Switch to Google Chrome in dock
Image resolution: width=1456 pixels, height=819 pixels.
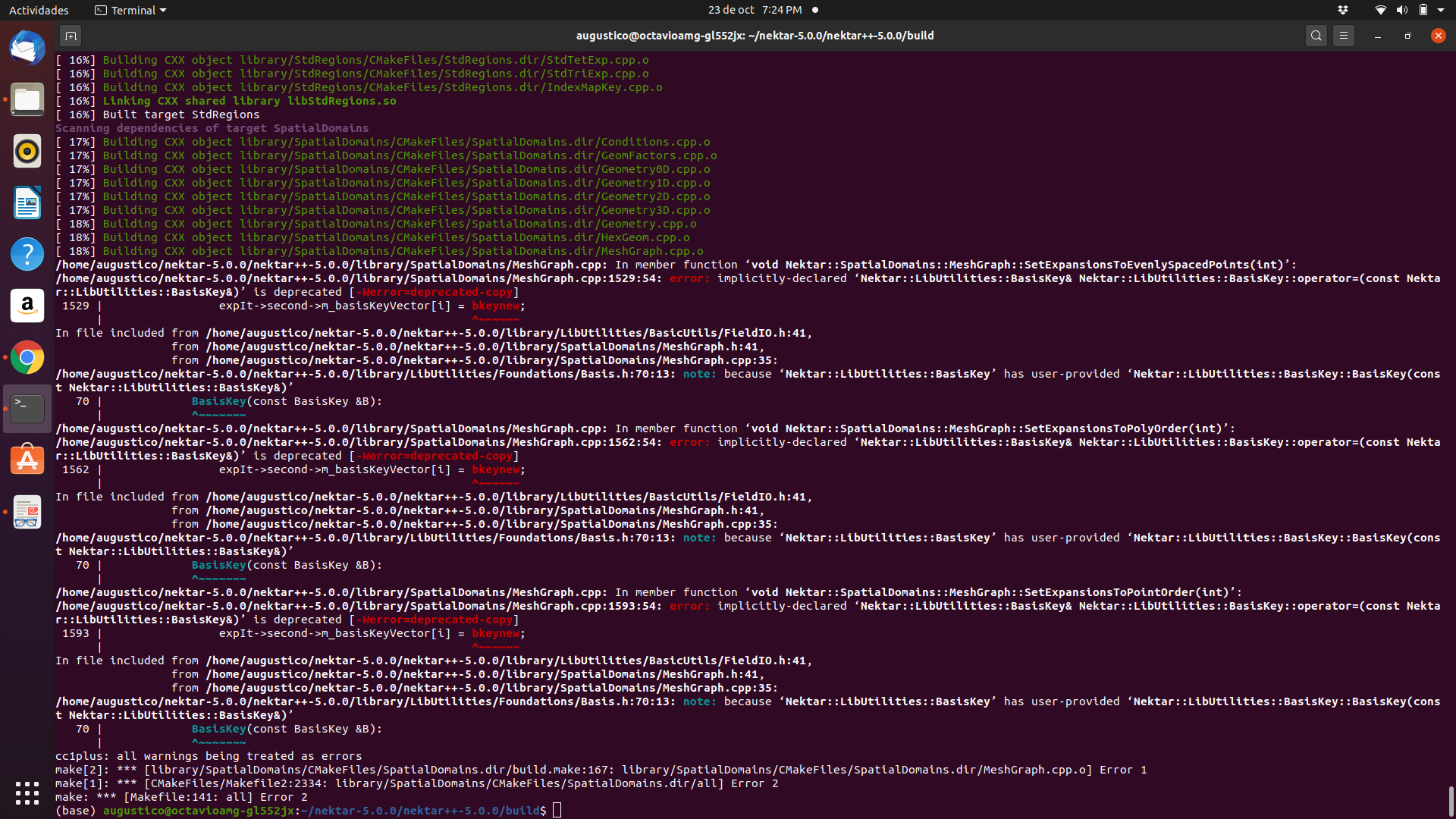(x=27, y=357)
